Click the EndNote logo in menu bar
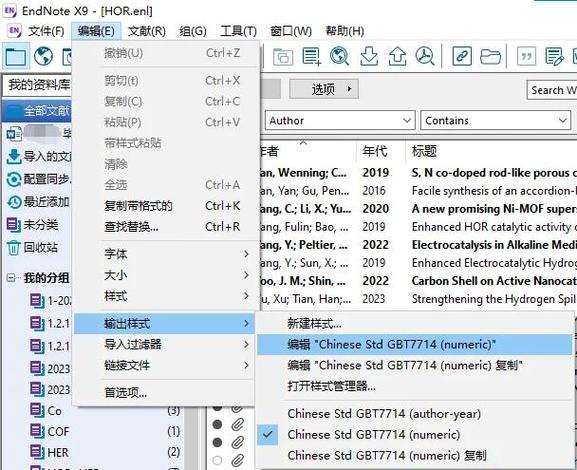Viewport: 577px width, 470px height. [x=14, y=31]
